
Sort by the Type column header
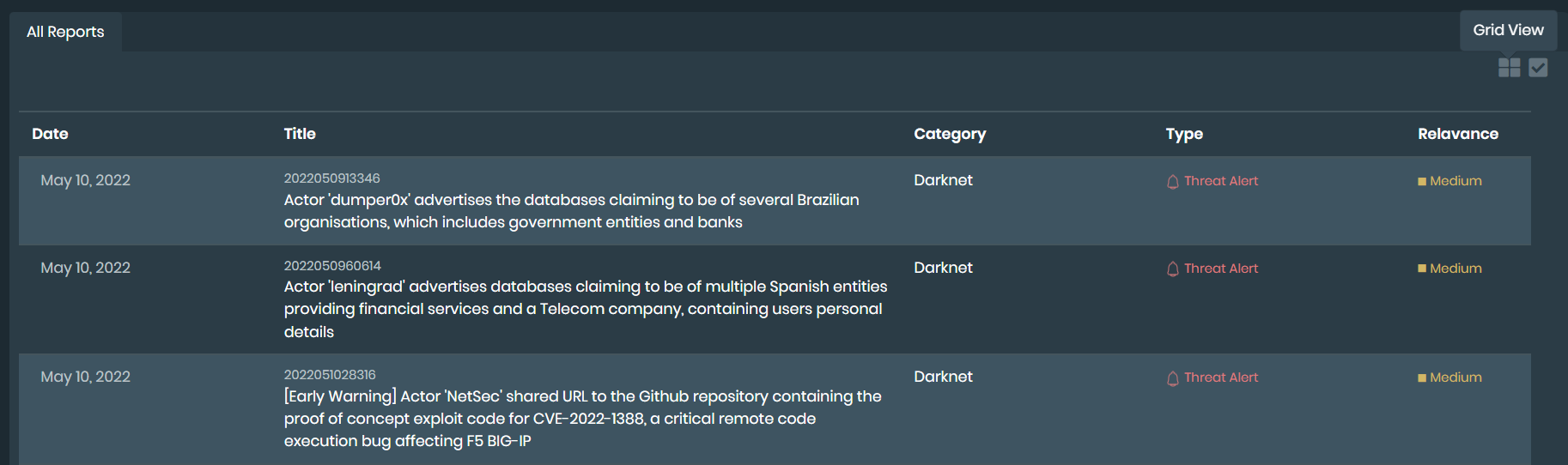(x=1184, y=134)
